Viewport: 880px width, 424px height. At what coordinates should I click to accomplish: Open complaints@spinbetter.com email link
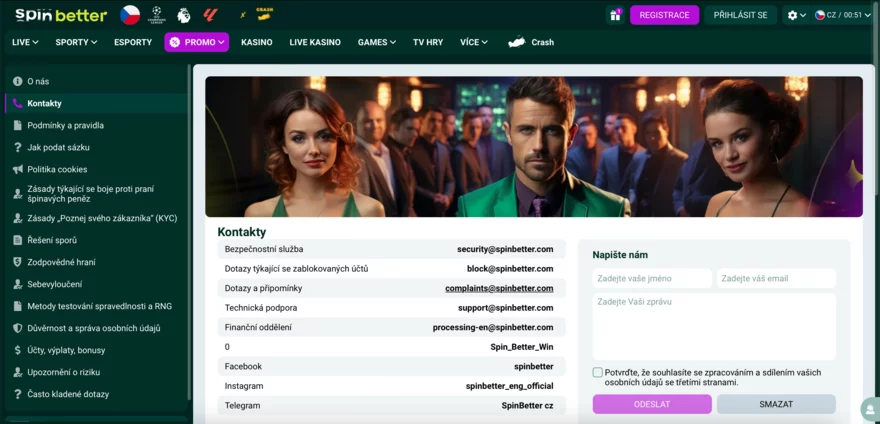(499, 288)
